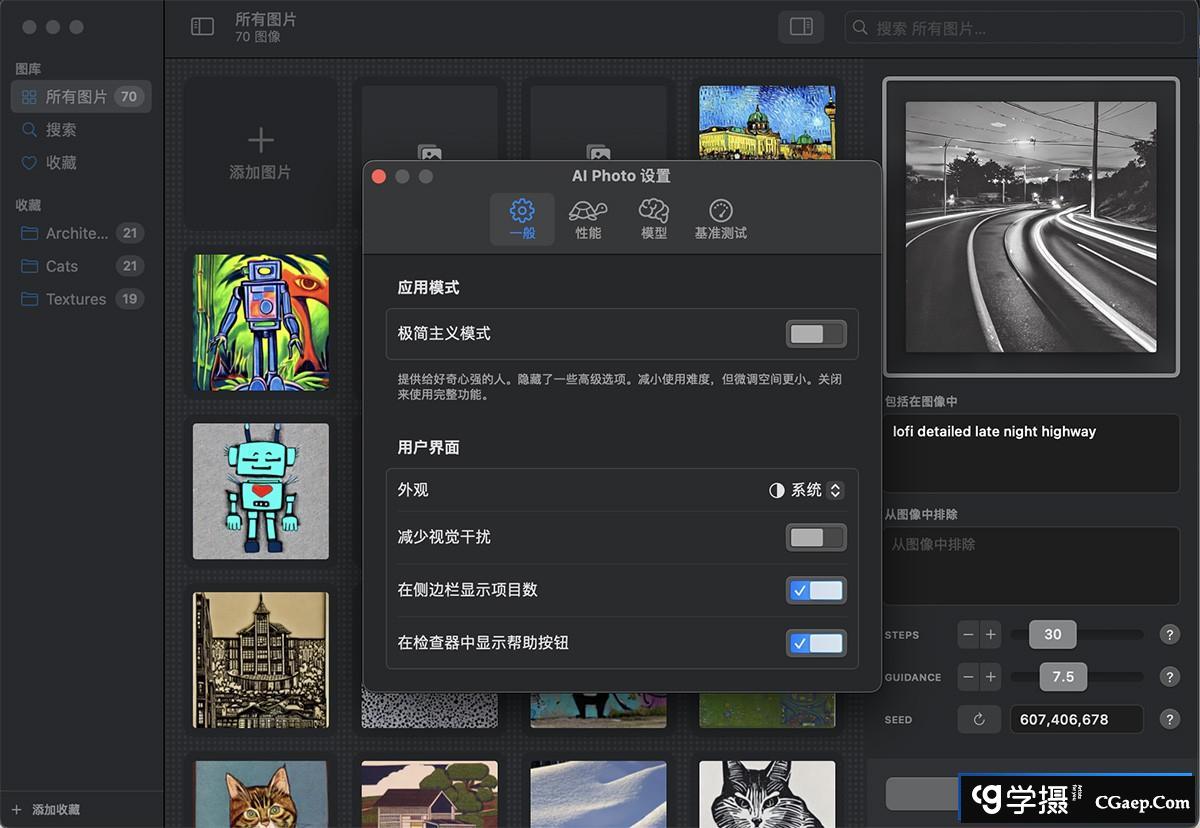Randomize the seed with the refresh icon
This screenshot has width=1200, height=828.
979,719
